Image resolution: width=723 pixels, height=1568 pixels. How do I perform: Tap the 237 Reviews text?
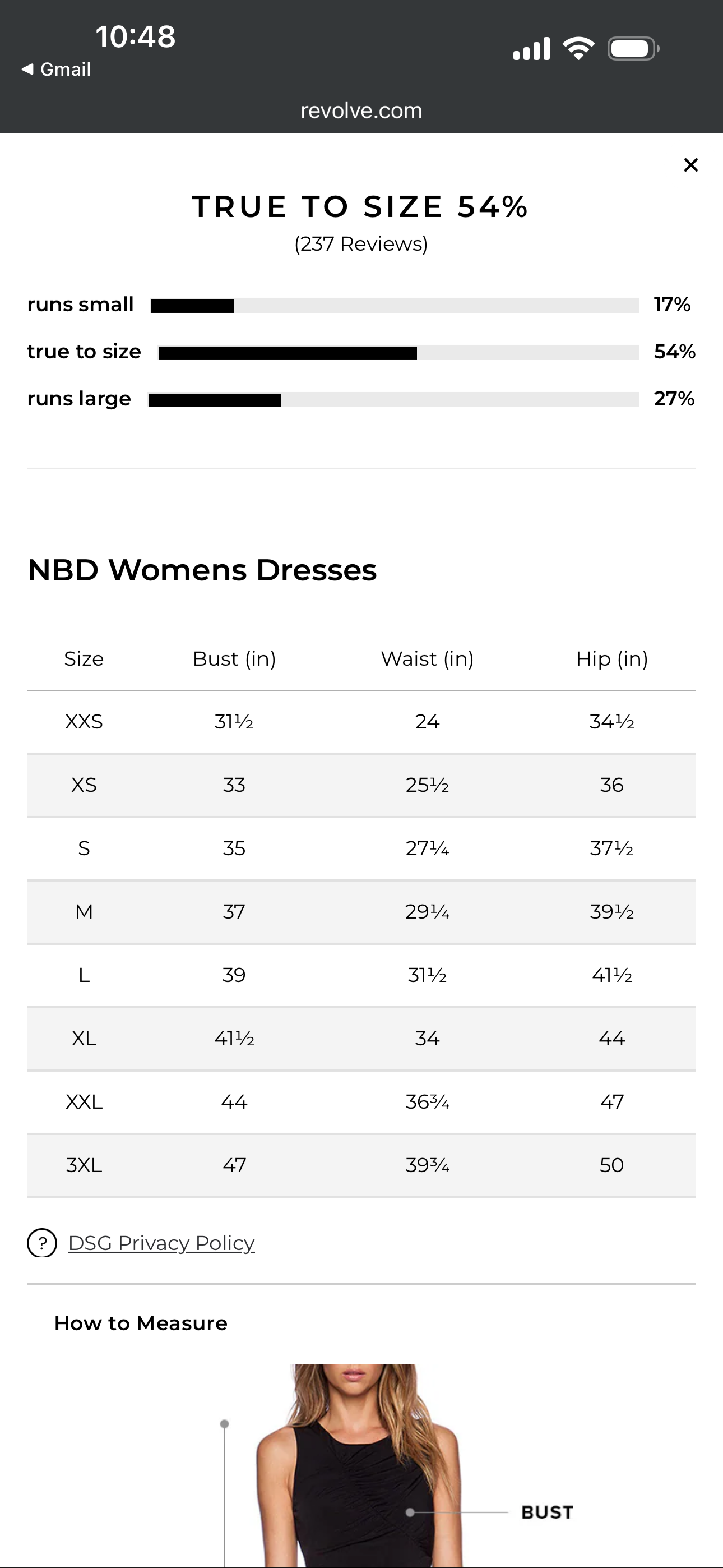click(361, 244)
